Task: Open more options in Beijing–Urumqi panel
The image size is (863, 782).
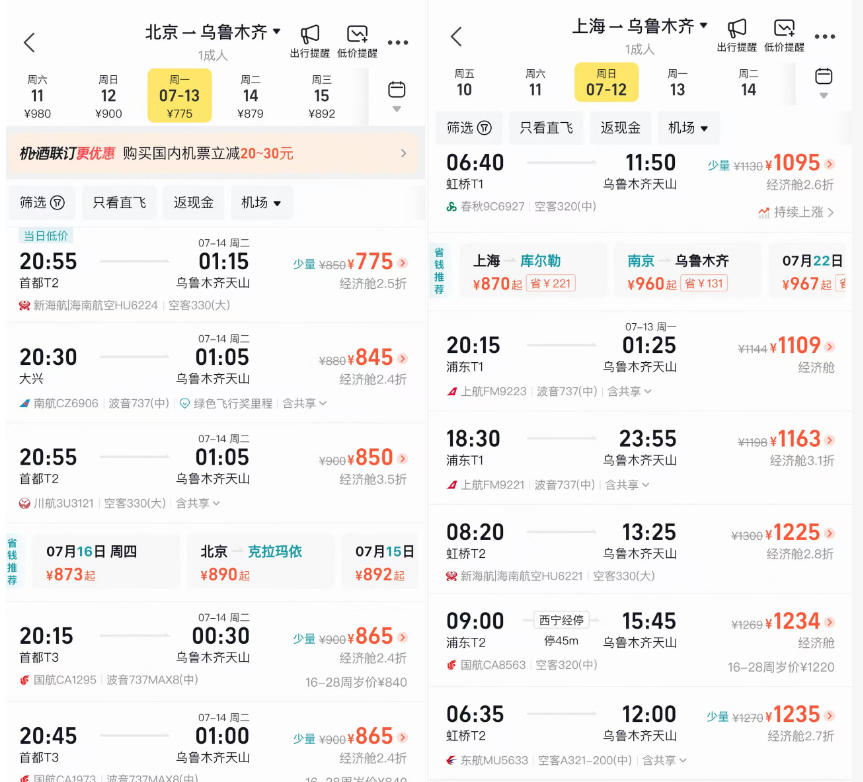Action: [x=397, y=42]
